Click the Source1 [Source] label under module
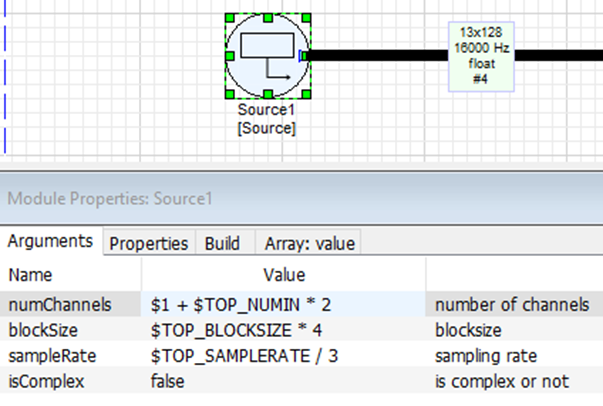 (x=267, y=119)
